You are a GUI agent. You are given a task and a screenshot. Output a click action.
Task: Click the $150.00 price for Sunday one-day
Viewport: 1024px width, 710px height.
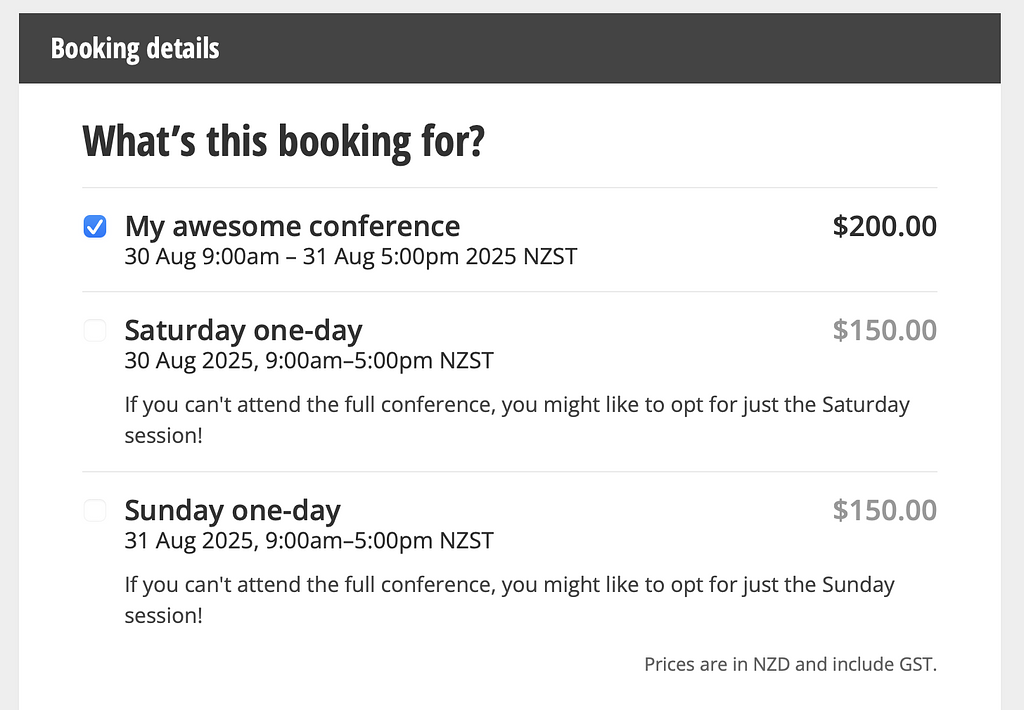coord(884,510)
